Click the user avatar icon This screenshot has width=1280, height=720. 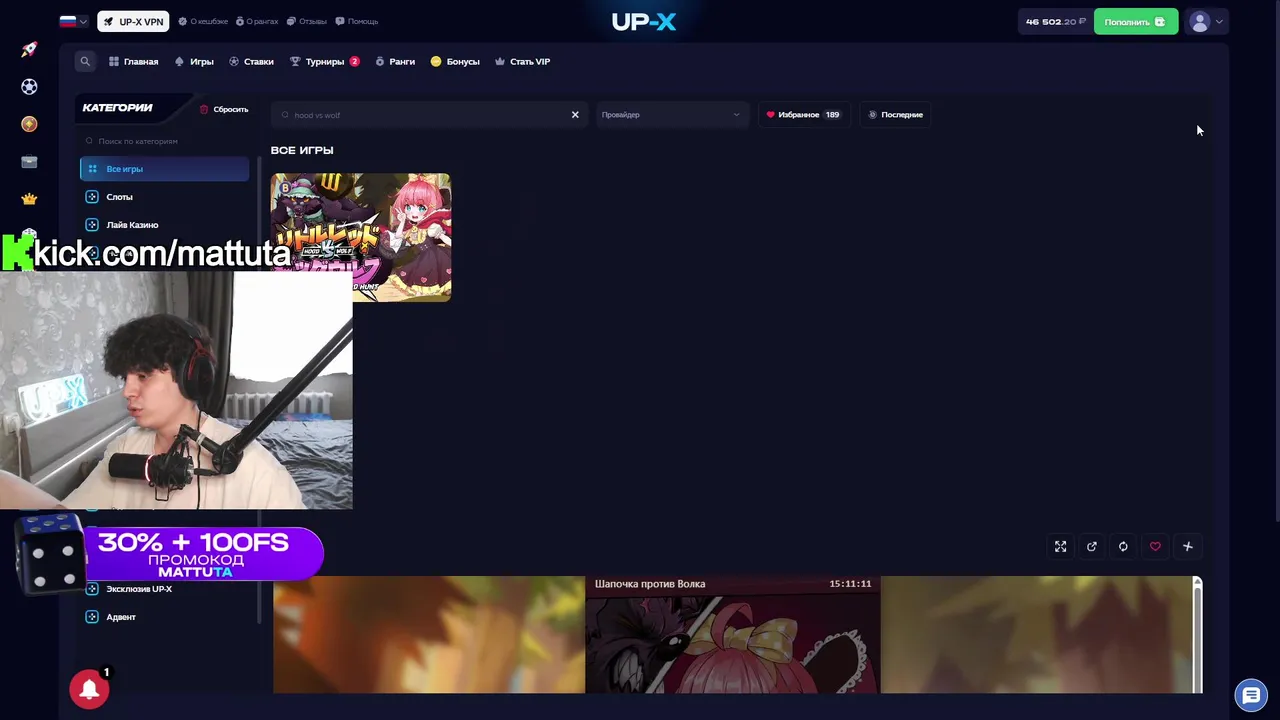(1200, 22)
